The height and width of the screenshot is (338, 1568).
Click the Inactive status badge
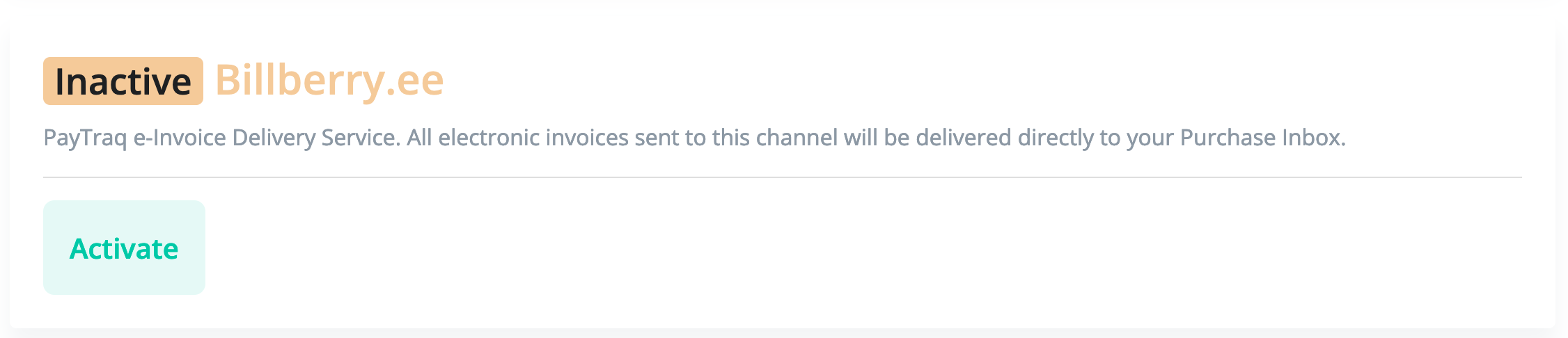pyautogui.click(x=123, y=81)
